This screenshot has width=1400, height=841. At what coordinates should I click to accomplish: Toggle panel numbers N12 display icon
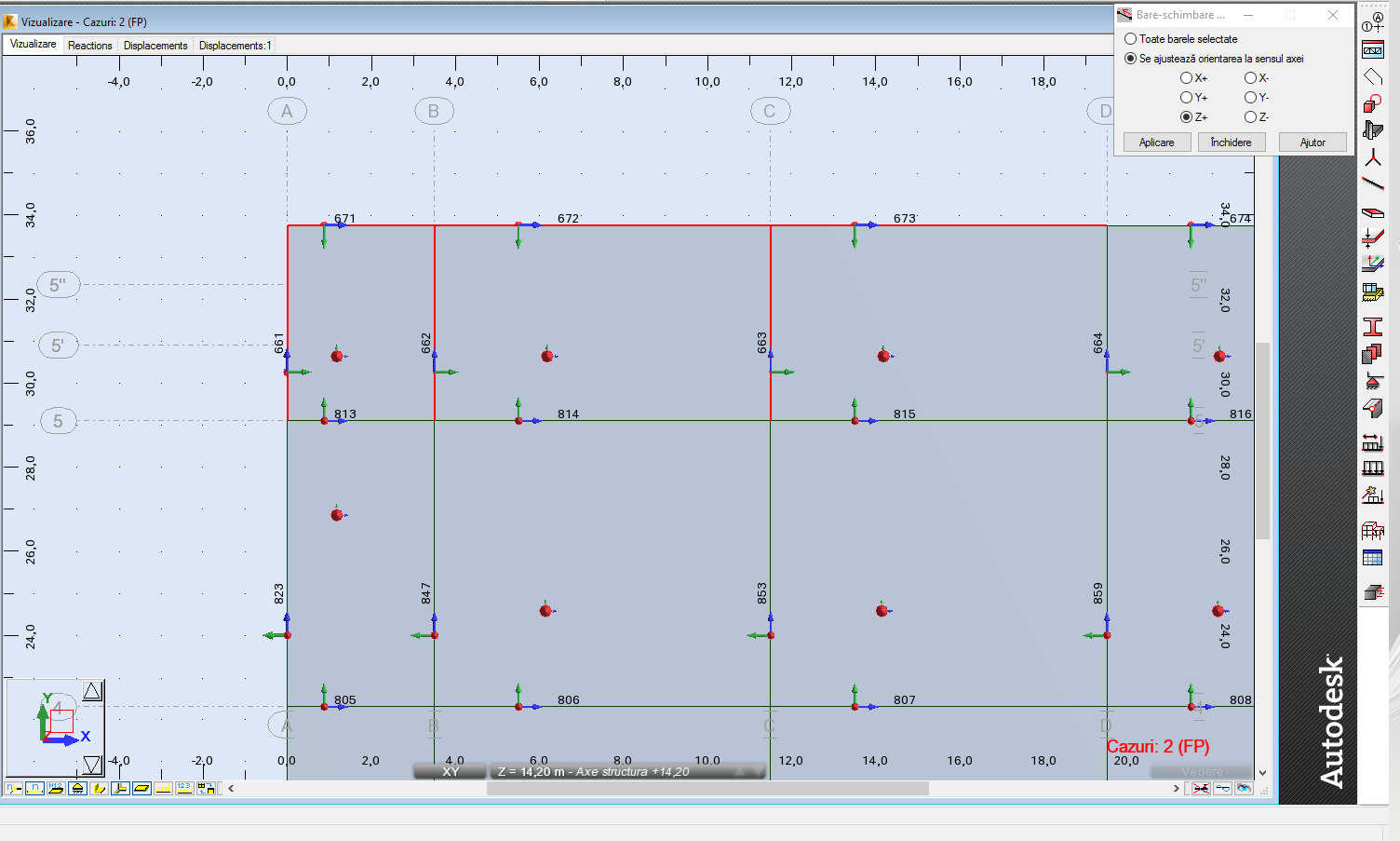coord(56,788)
